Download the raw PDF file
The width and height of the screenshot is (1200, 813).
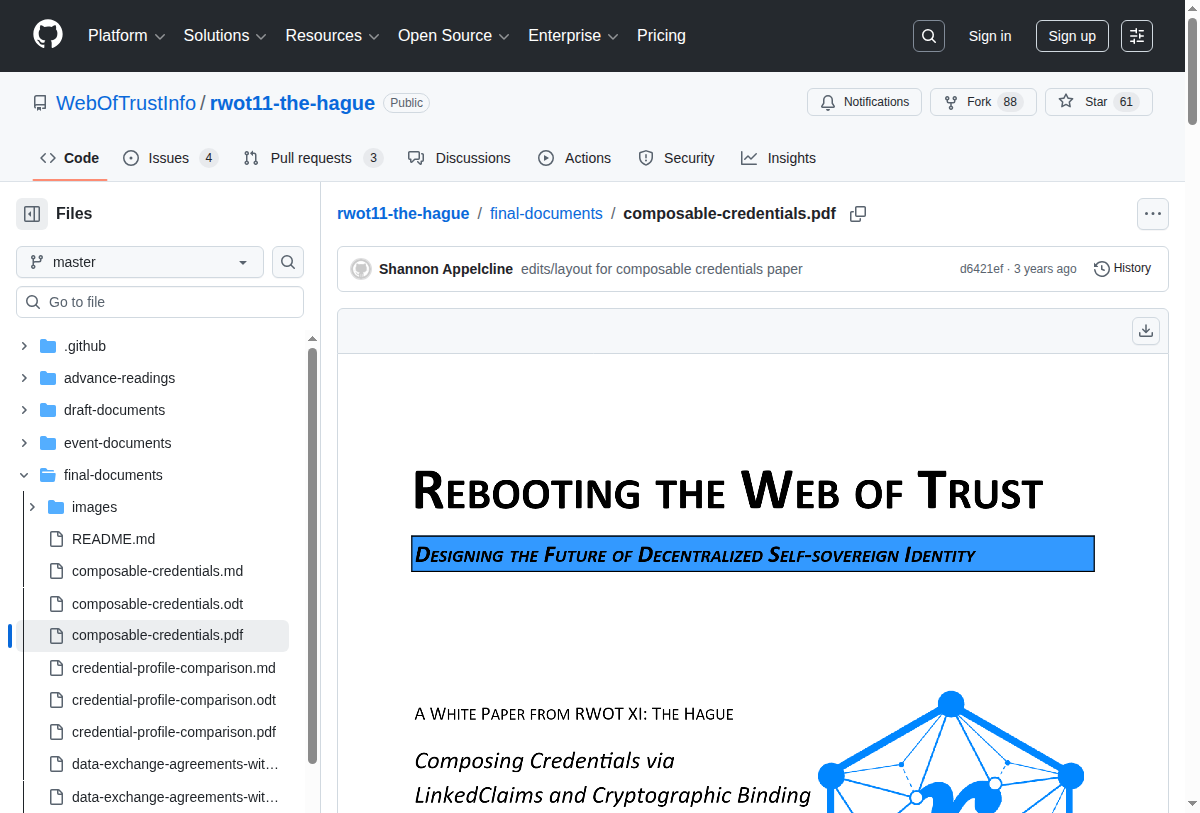(x=1146, y=331)
